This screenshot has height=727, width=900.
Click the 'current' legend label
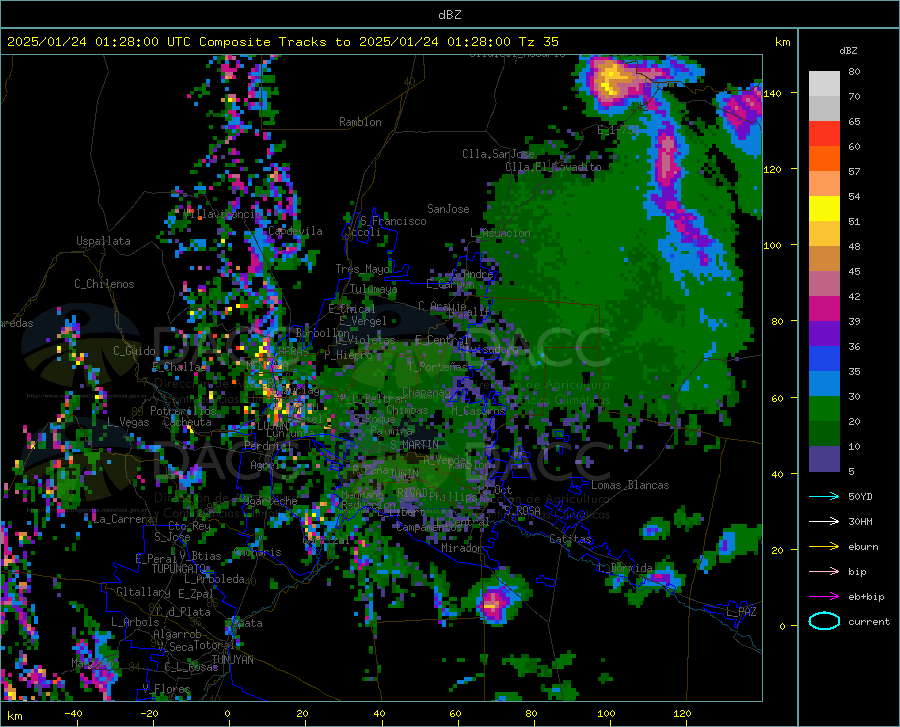[868, 621]
